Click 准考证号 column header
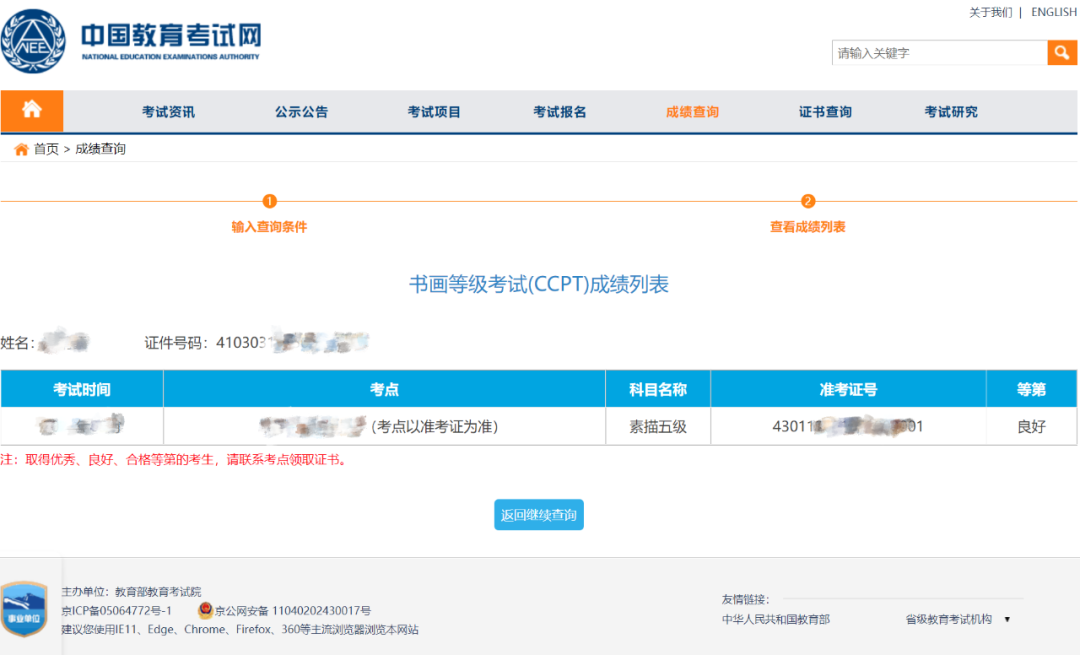The height and width of the screenshot is (655, 1080). tap(848, 389)
